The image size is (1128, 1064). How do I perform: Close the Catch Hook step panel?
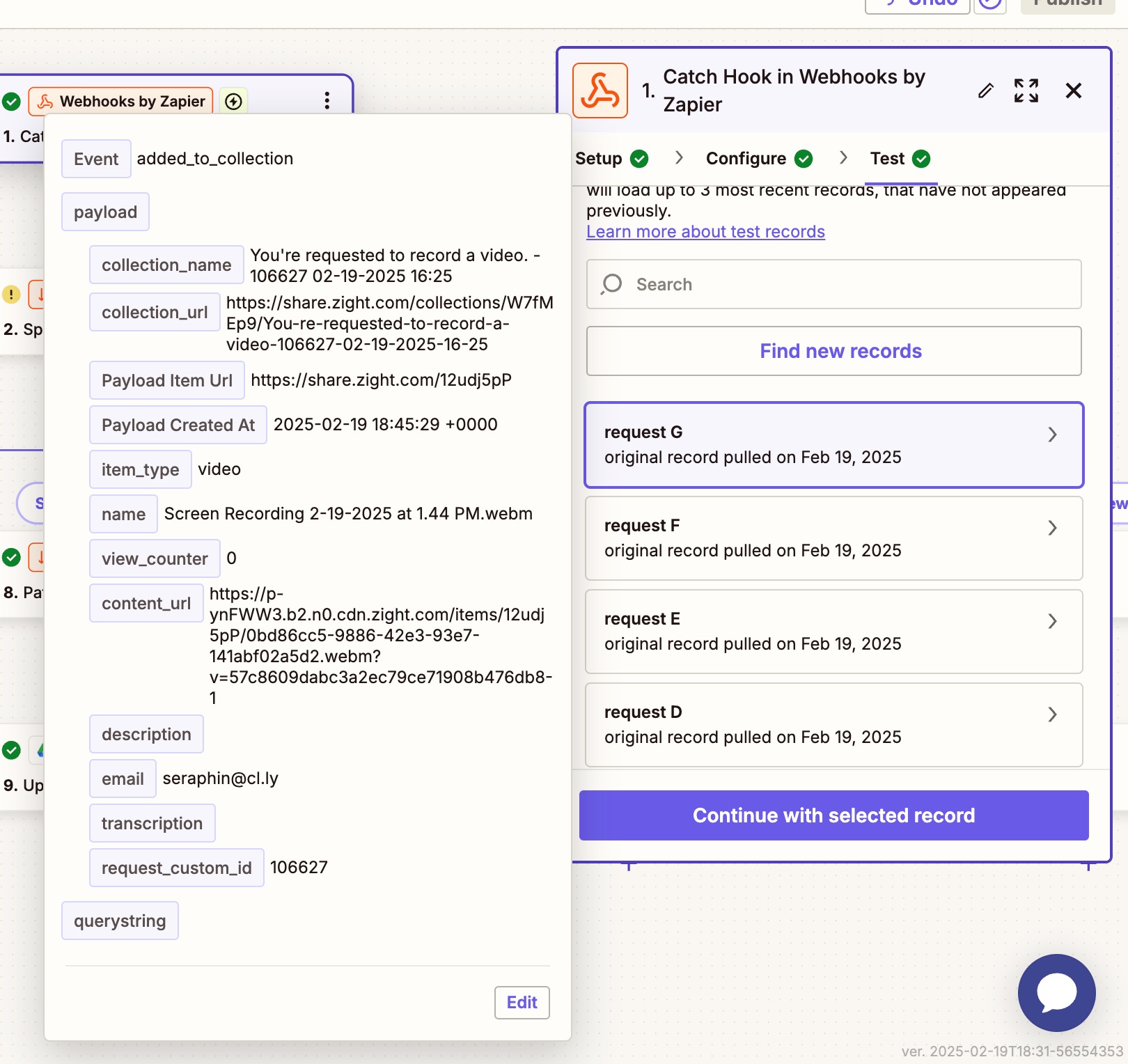tap(1074, 91)
